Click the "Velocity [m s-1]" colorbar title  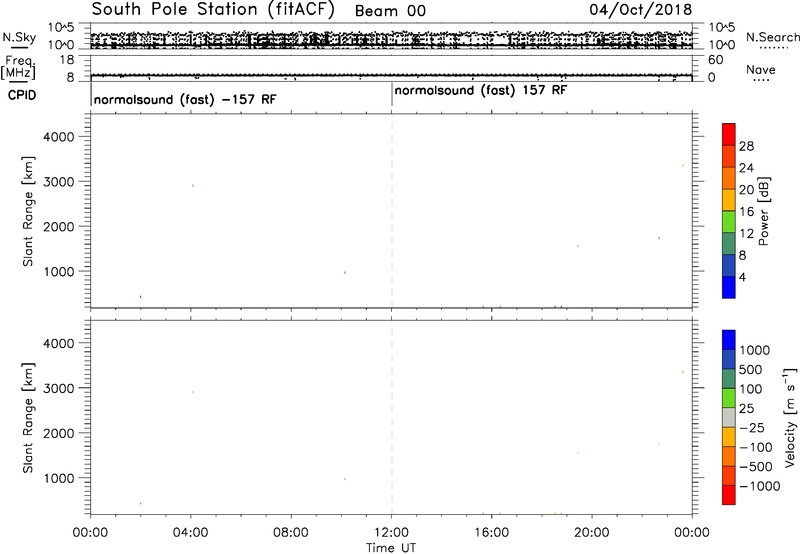(x=790, y=417)
